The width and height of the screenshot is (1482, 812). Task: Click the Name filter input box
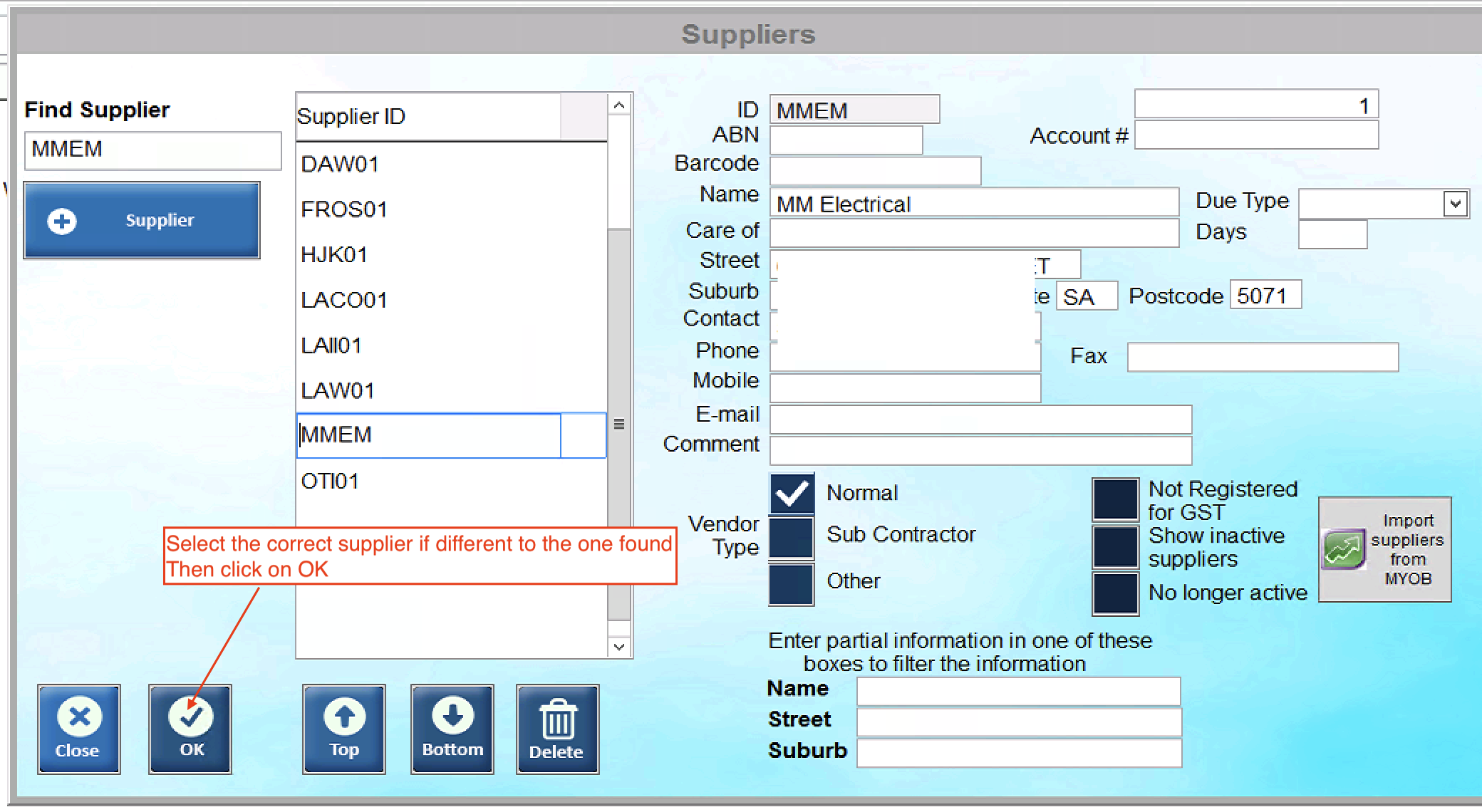tap(1018, 690)
